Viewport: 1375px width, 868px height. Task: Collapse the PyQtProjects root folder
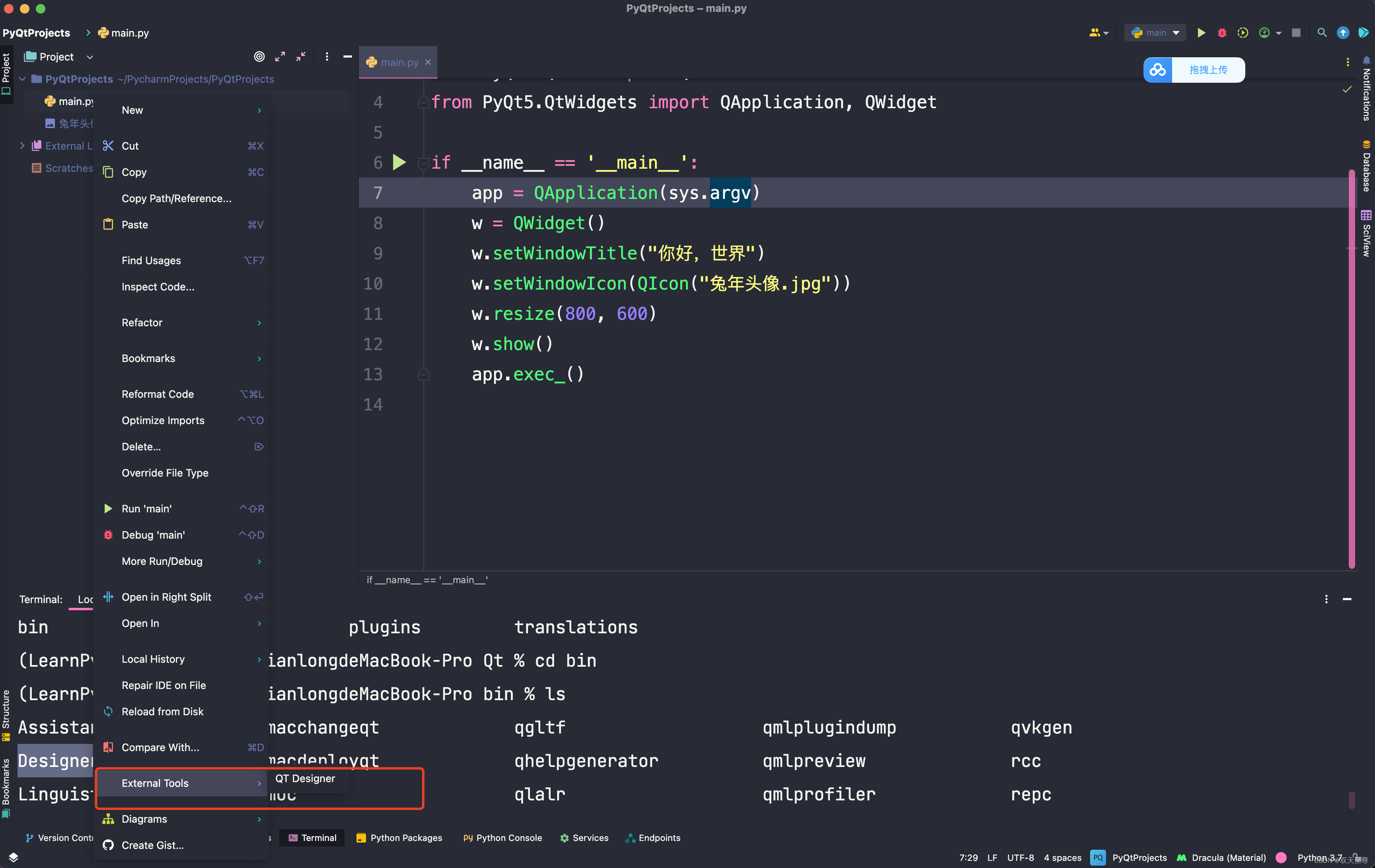pos(22,79)
